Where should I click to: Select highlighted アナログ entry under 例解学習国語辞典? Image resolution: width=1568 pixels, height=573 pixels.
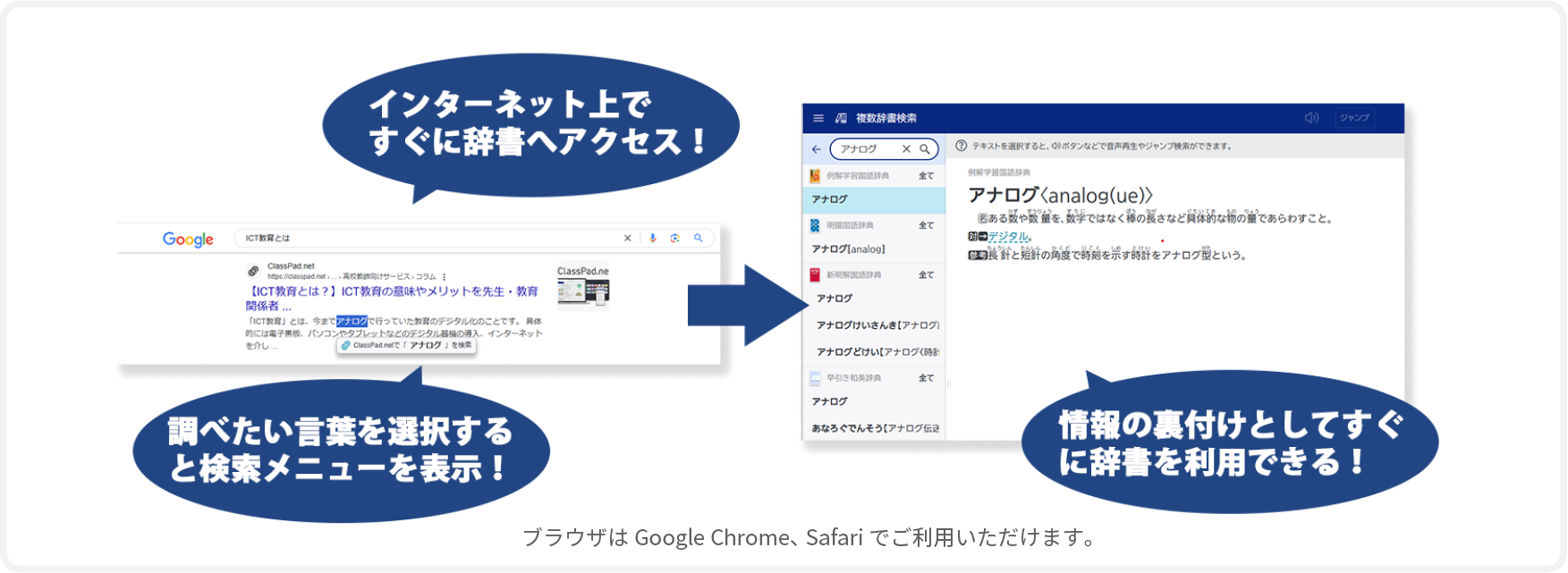[x=874, y=199]
